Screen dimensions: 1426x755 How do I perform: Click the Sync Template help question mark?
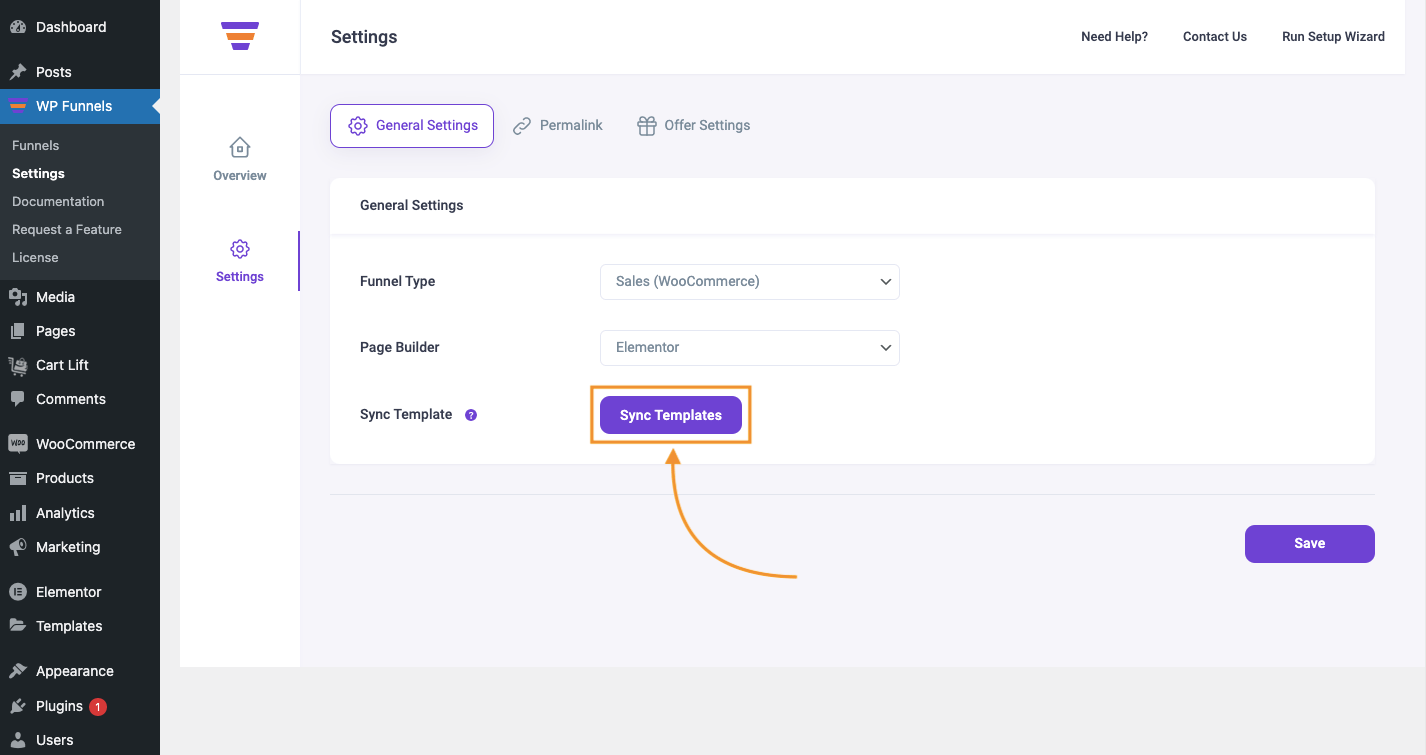pyautogui.click(x=471, y=415)
